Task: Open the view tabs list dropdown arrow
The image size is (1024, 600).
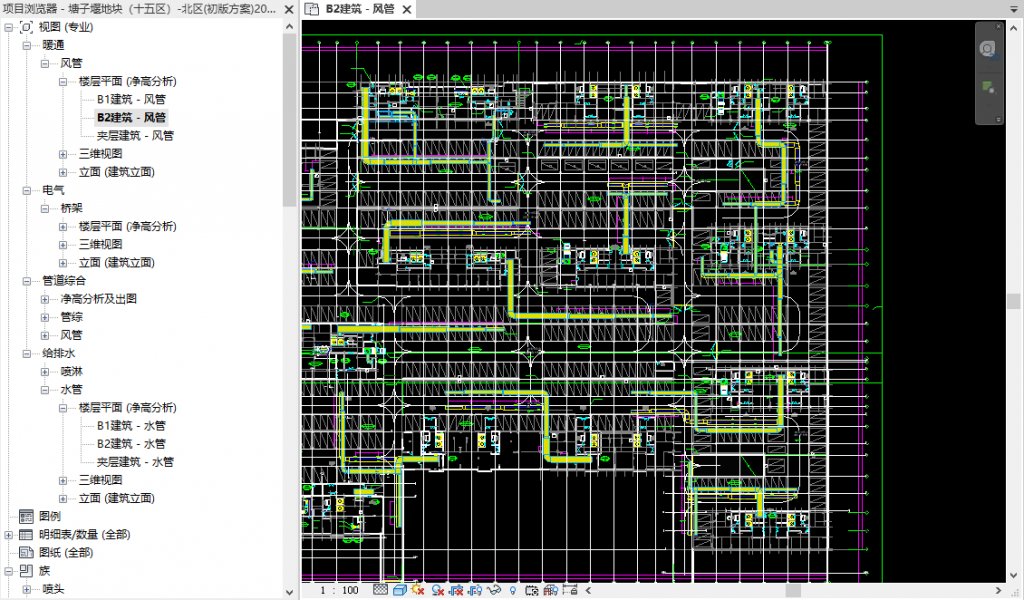Action: 1014,9
